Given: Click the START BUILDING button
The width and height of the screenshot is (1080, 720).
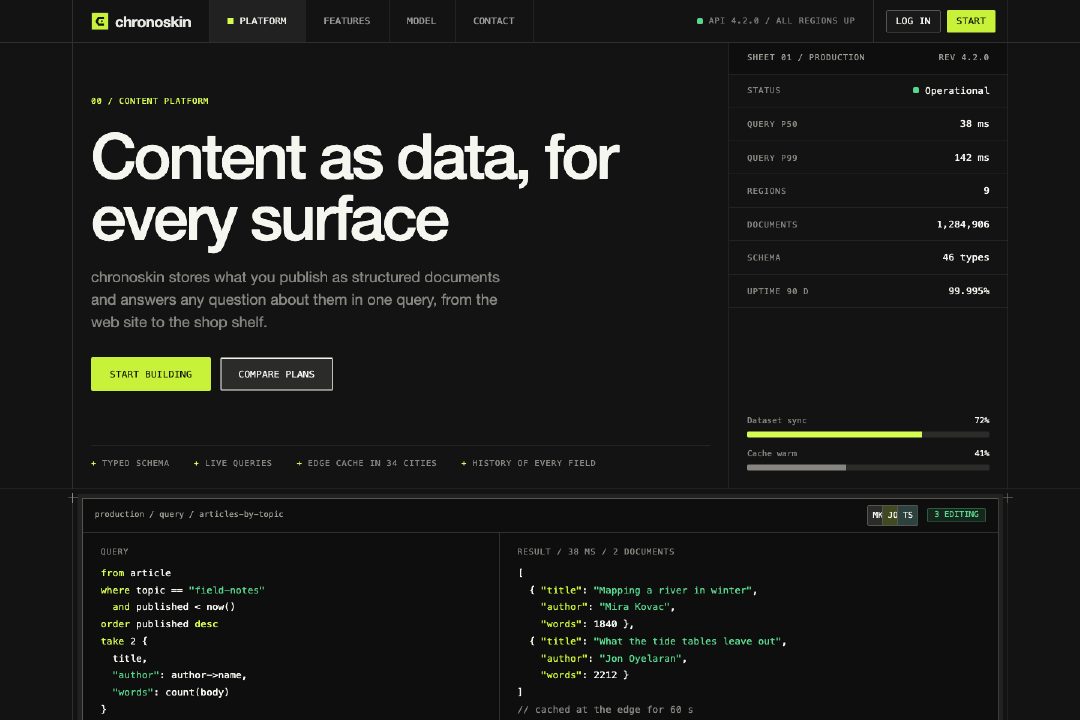Looking at the screenshot, I should point(151,374).
